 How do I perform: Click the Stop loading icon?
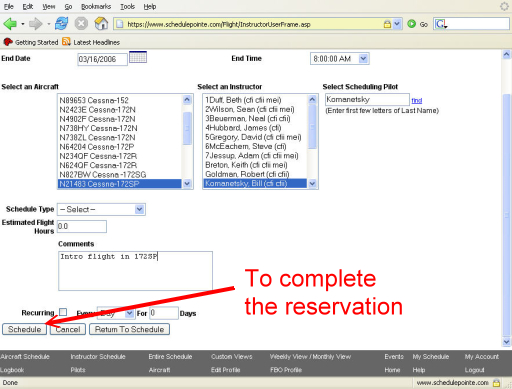point(81,24)
